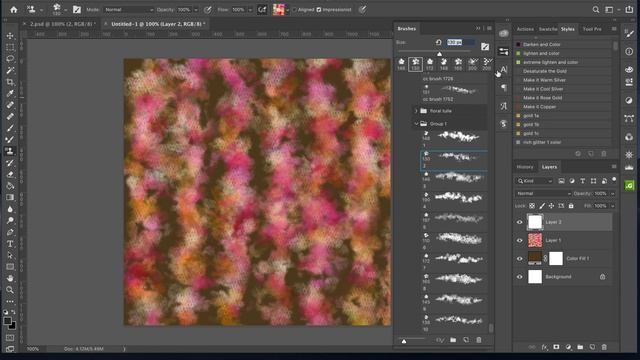Click the brush size input field
This screenshot has width=640, height=360.
click(x=460, y=42)
